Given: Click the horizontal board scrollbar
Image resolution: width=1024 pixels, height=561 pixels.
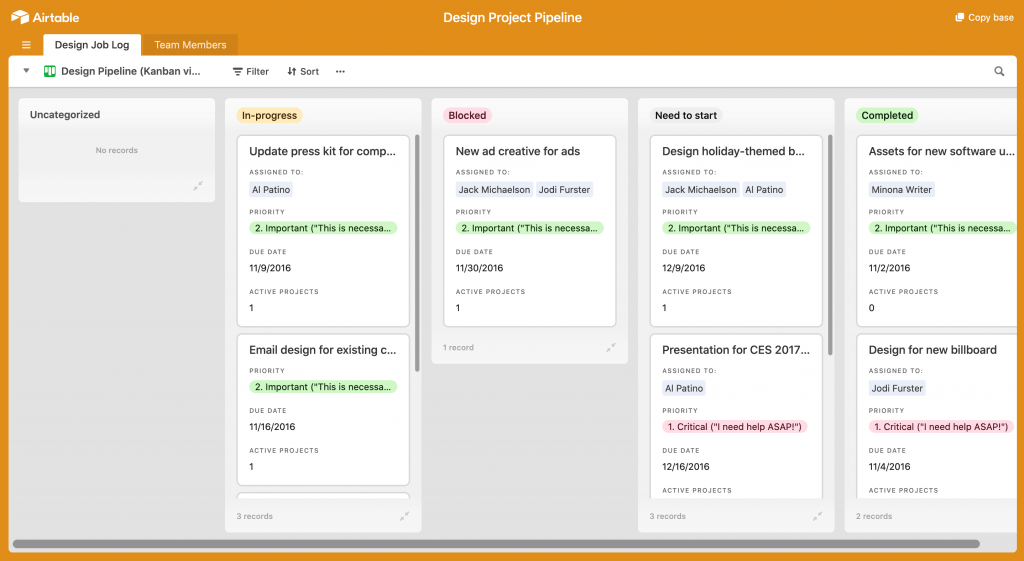Looking at the screenshot, I should coord(496,543).
